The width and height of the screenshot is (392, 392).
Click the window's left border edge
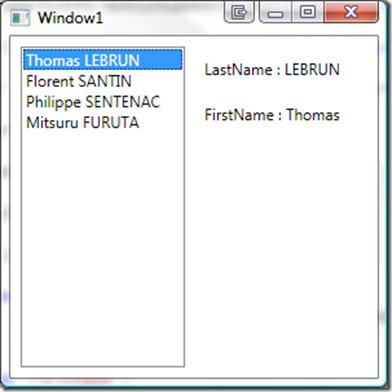[x=5, y=200]
